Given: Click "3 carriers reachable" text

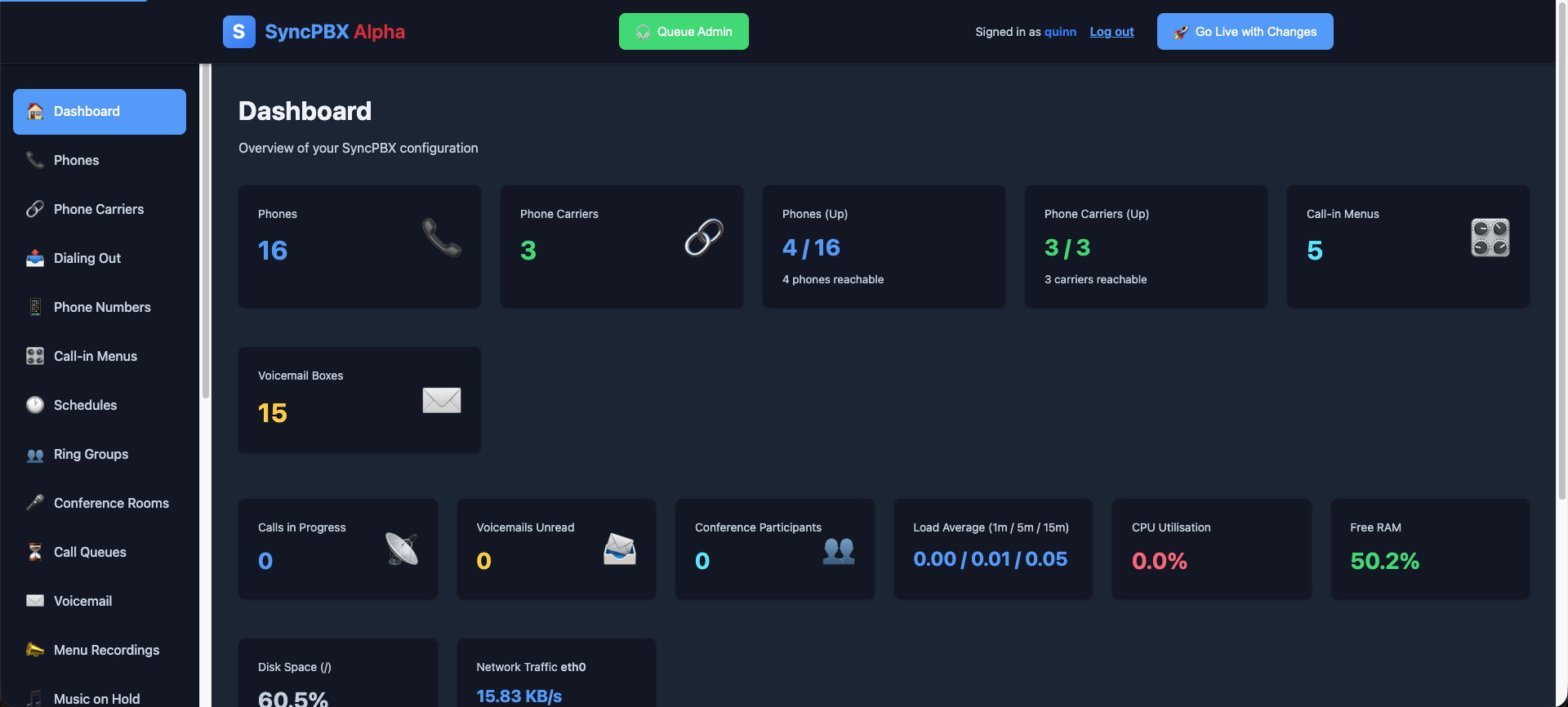Looking at the screenshot, I should click(1096, 279).
